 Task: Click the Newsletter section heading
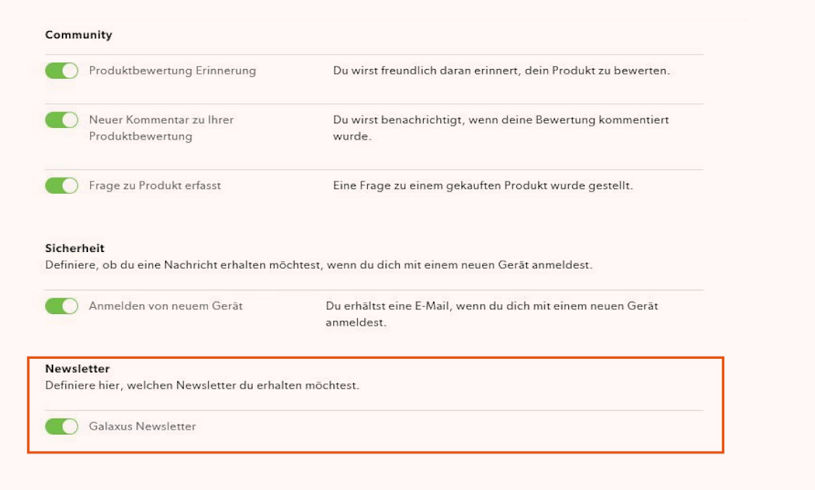click(77, 369)
